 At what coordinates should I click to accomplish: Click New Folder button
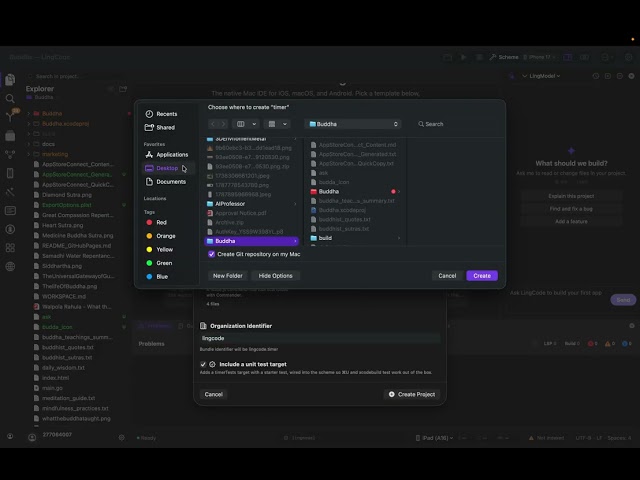228,276
